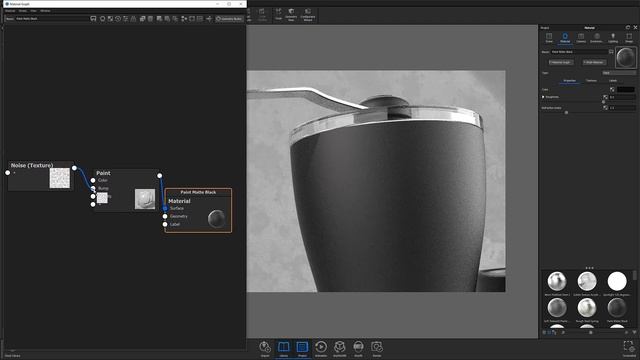Click the Noise texture node preview thumbnail
Screen dimensions: 640x360
coord(60,178)
